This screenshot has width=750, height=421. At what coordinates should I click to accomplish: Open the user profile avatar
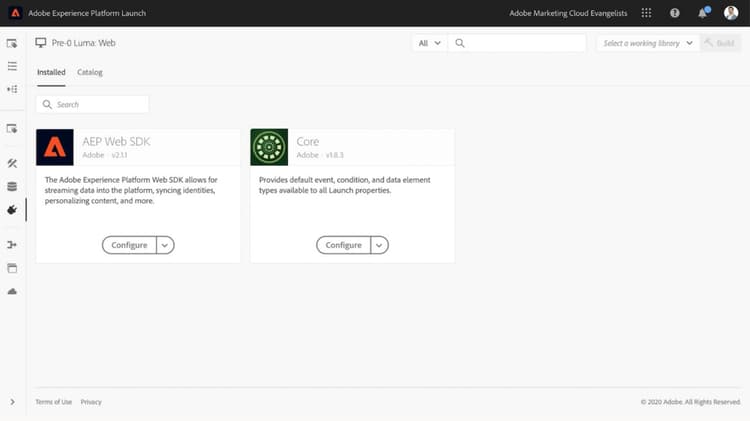730,13
